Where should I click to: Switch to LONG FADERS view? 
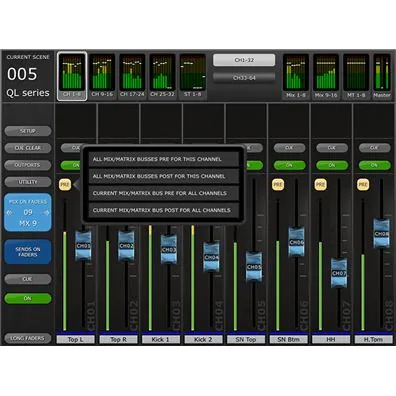pyautogui.click(x=28, y=338)
